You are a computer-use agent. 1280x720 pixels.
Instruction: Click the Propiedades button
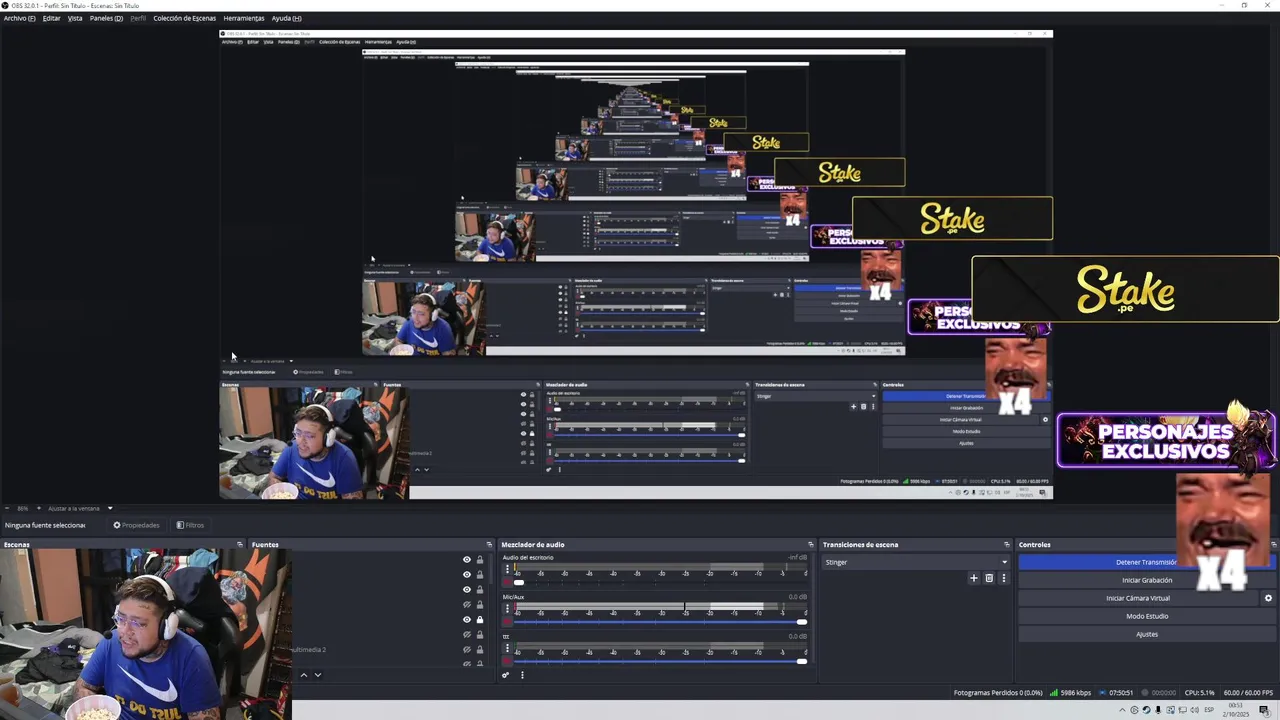(136, 525)
